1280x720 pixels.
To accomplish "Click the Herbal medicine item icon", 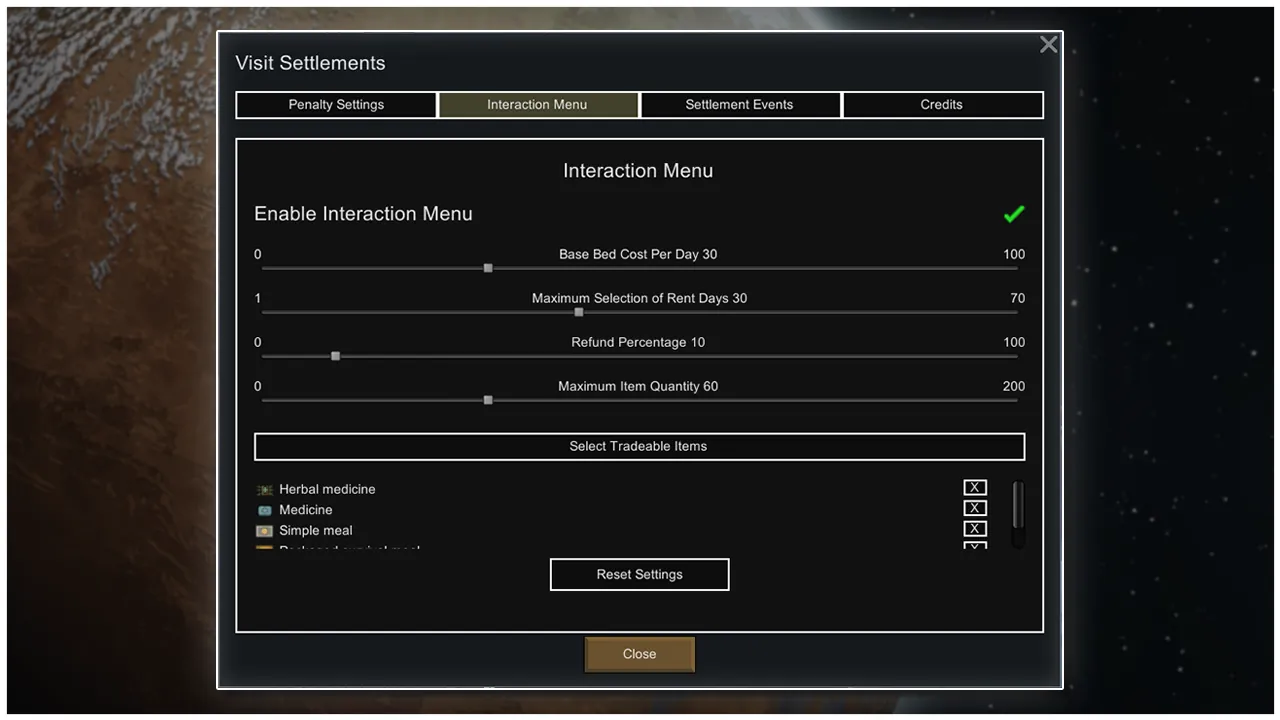I will point(264,490).
